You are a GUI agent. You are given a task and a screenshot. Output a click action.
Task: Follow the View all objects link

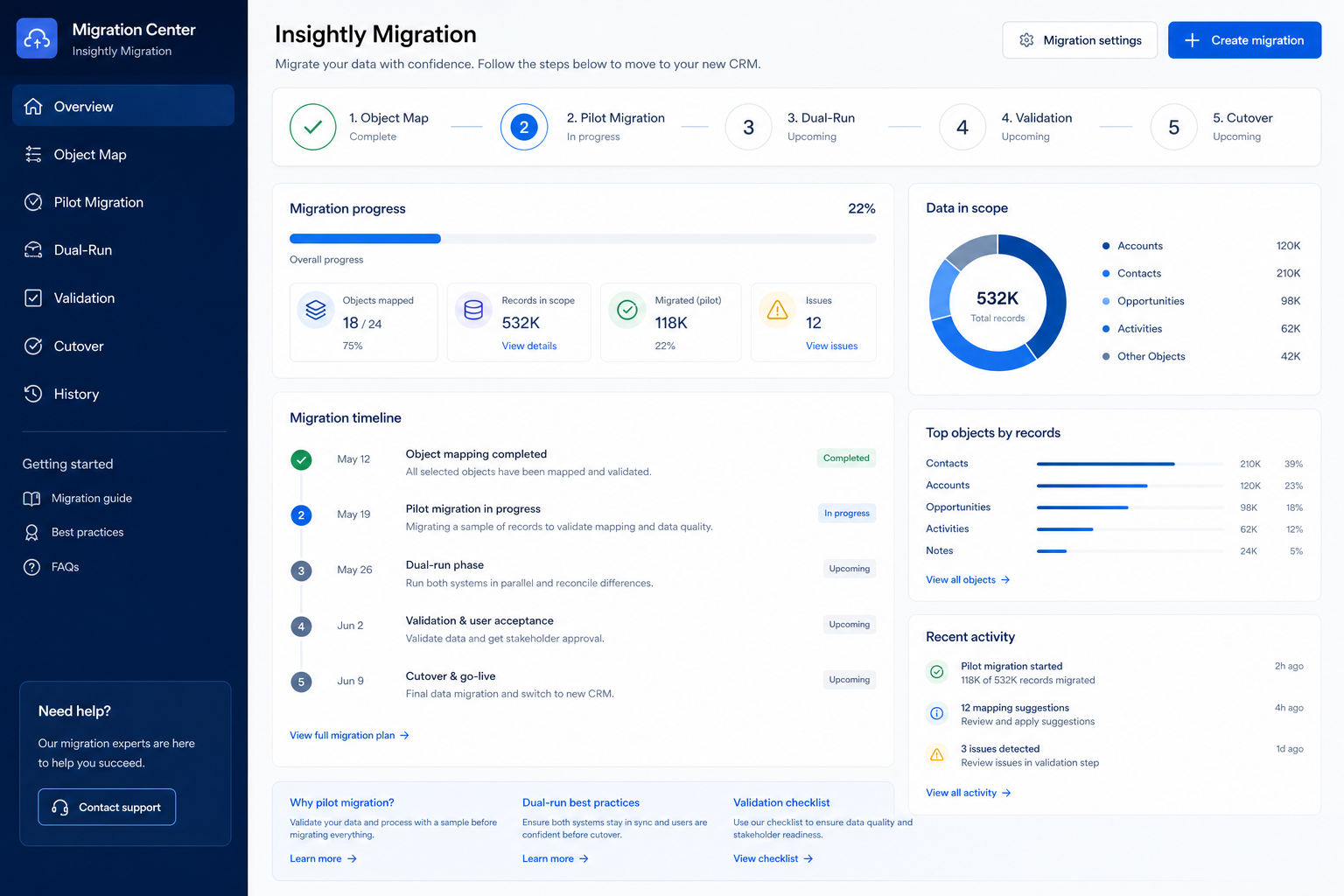tap(968, 579)
